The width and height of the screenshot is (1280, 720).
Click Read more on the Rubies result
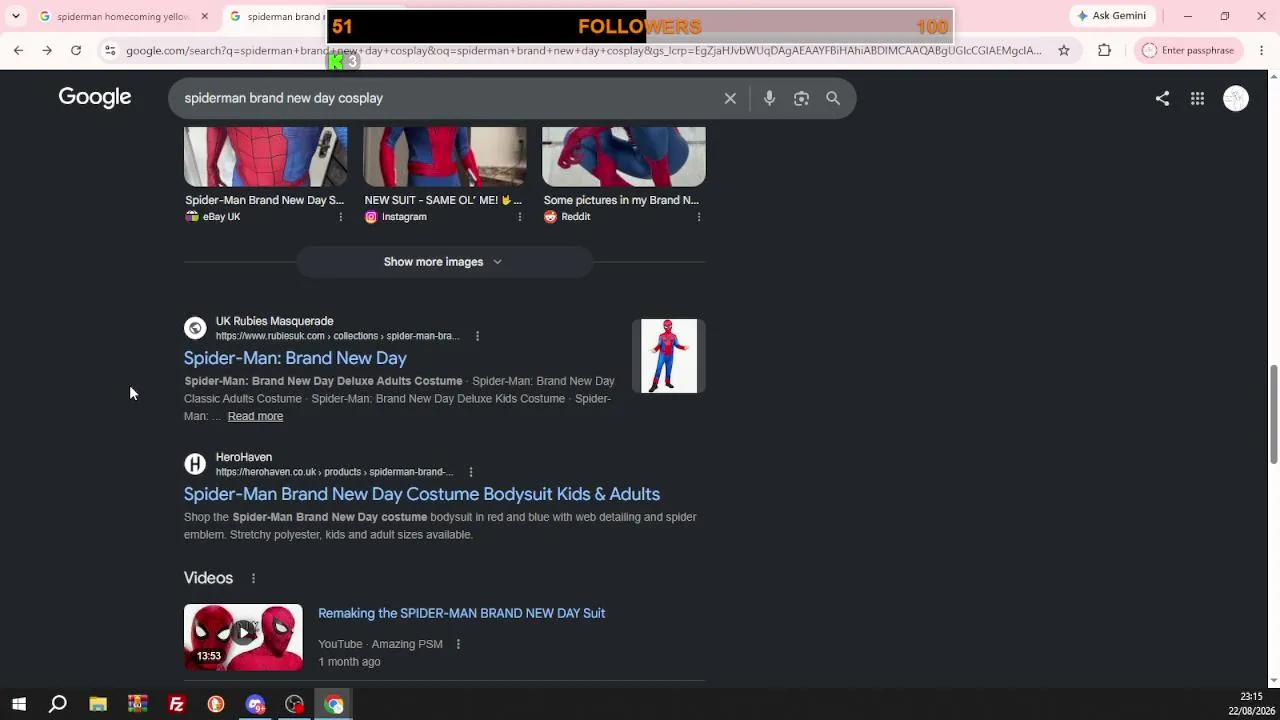tap(255, 416)
